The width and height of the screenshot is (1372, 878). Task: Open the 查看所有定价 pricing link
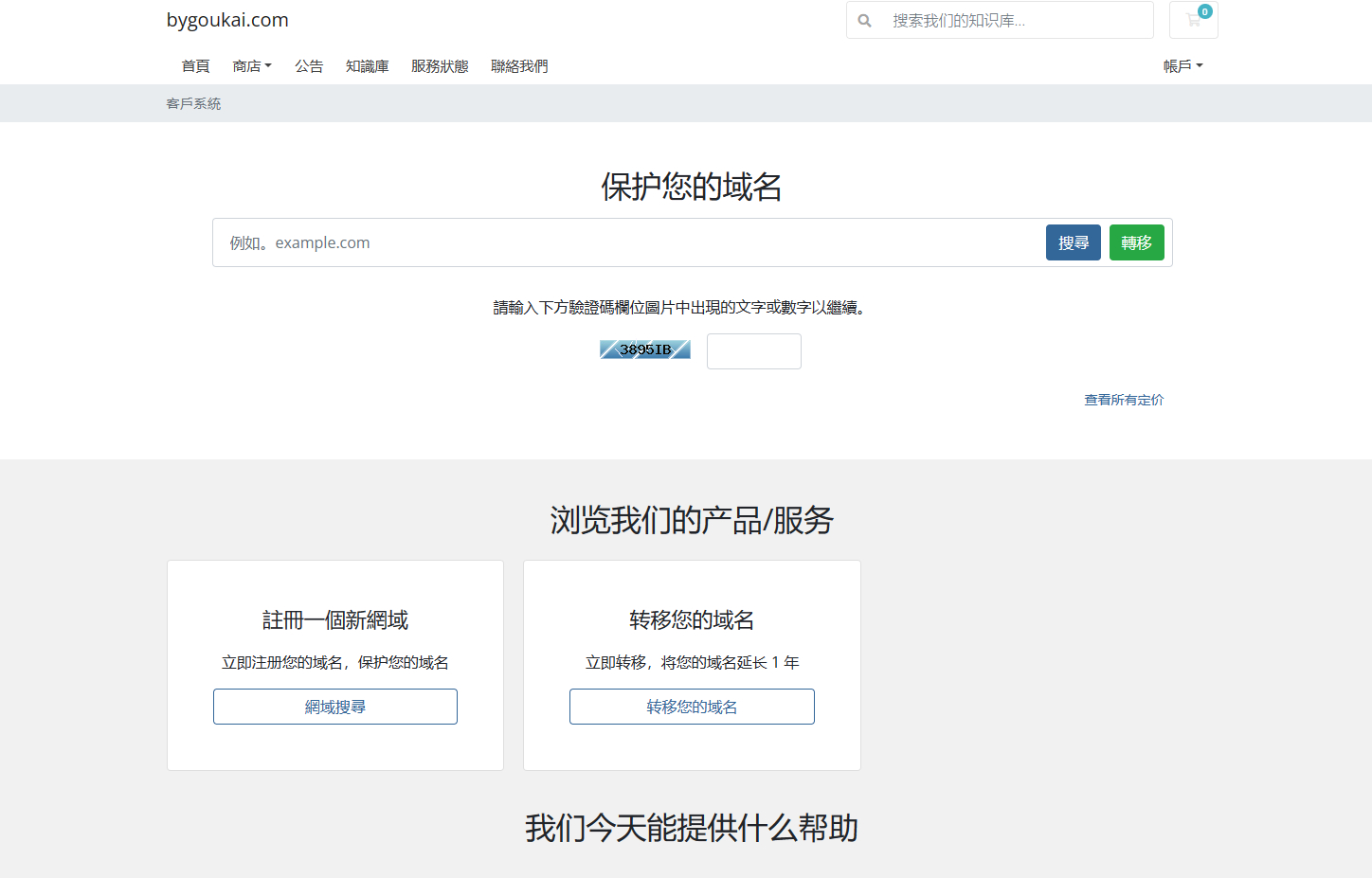click(1124, 400)
